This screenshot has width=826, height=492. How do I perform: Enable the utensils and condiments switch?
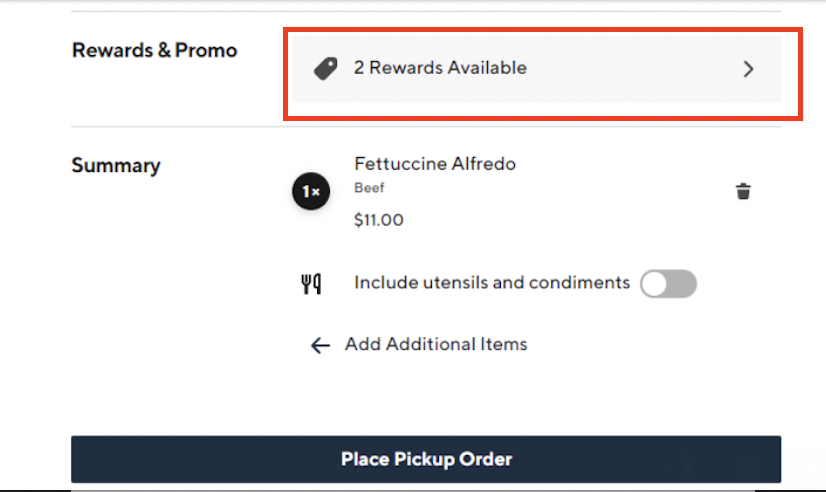(668, 284)
